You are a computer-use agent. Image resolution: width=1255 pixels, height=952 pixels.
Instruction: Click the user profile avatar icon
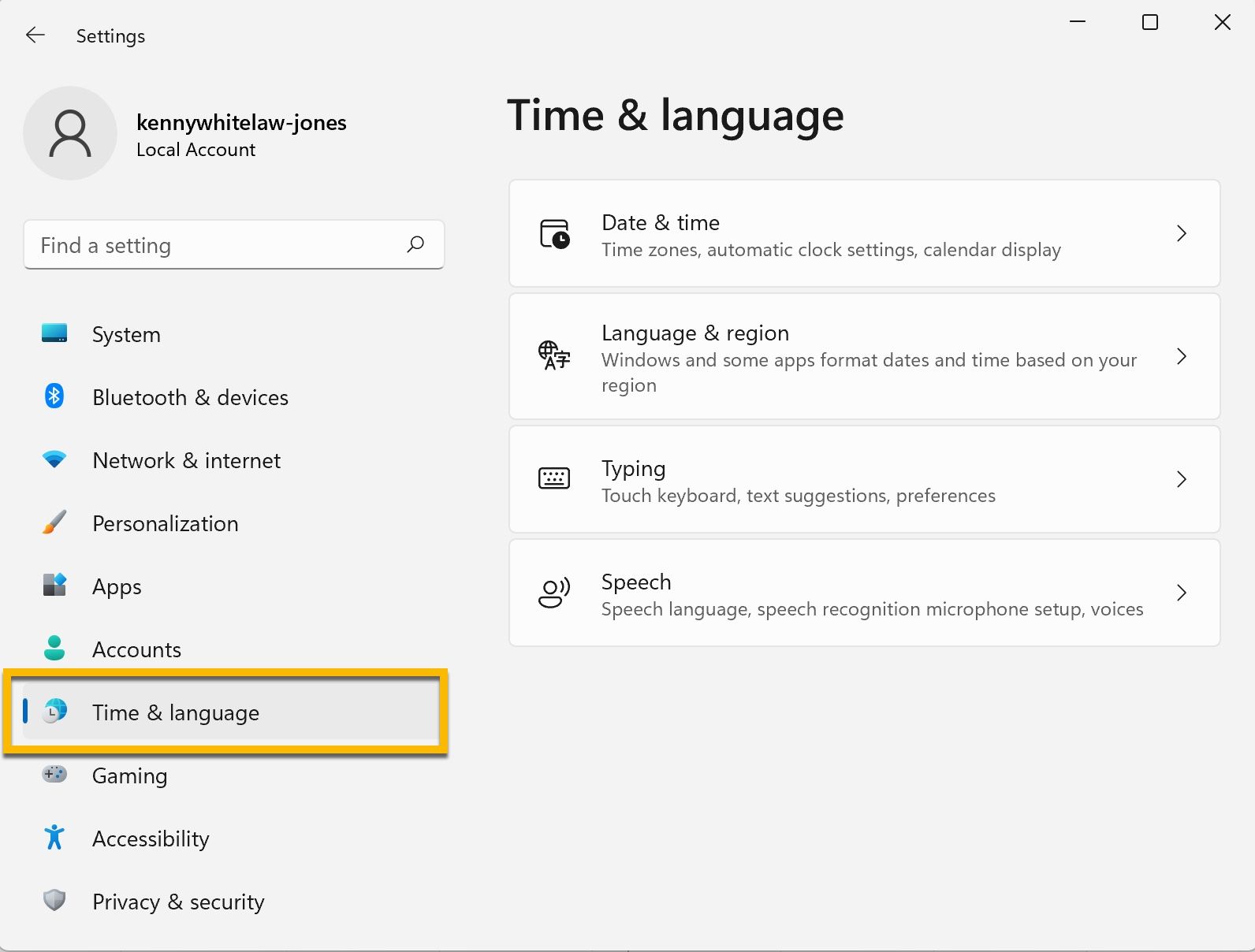coord(70,133)
